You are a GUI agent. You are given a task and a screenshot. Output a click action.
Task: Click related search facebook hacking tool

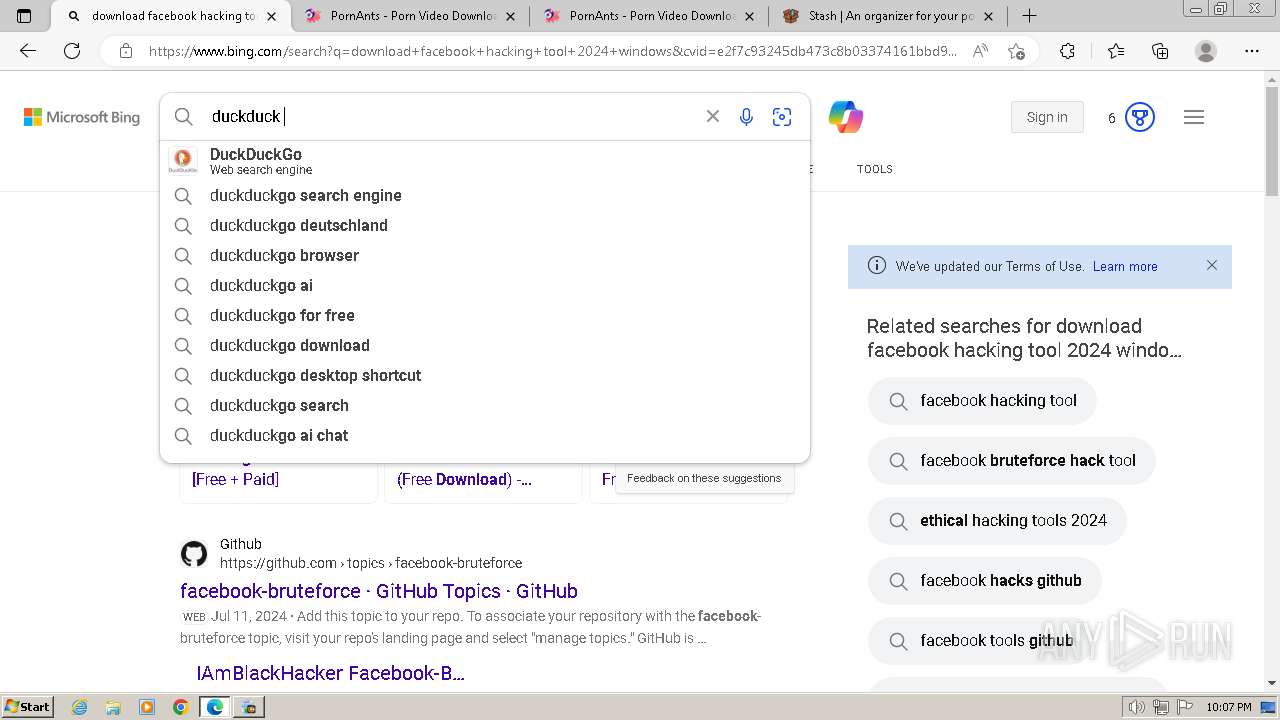point(982,401)
